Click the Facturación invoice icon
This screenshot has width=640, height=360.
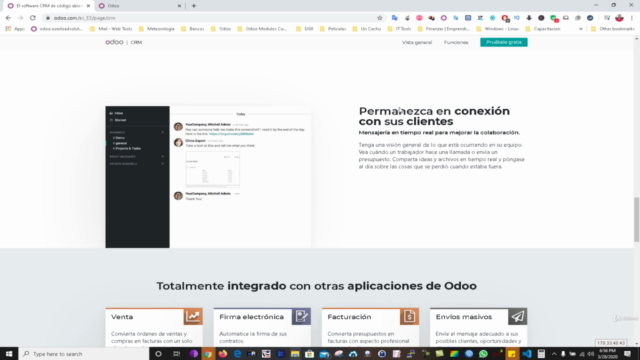click(409, 316)
